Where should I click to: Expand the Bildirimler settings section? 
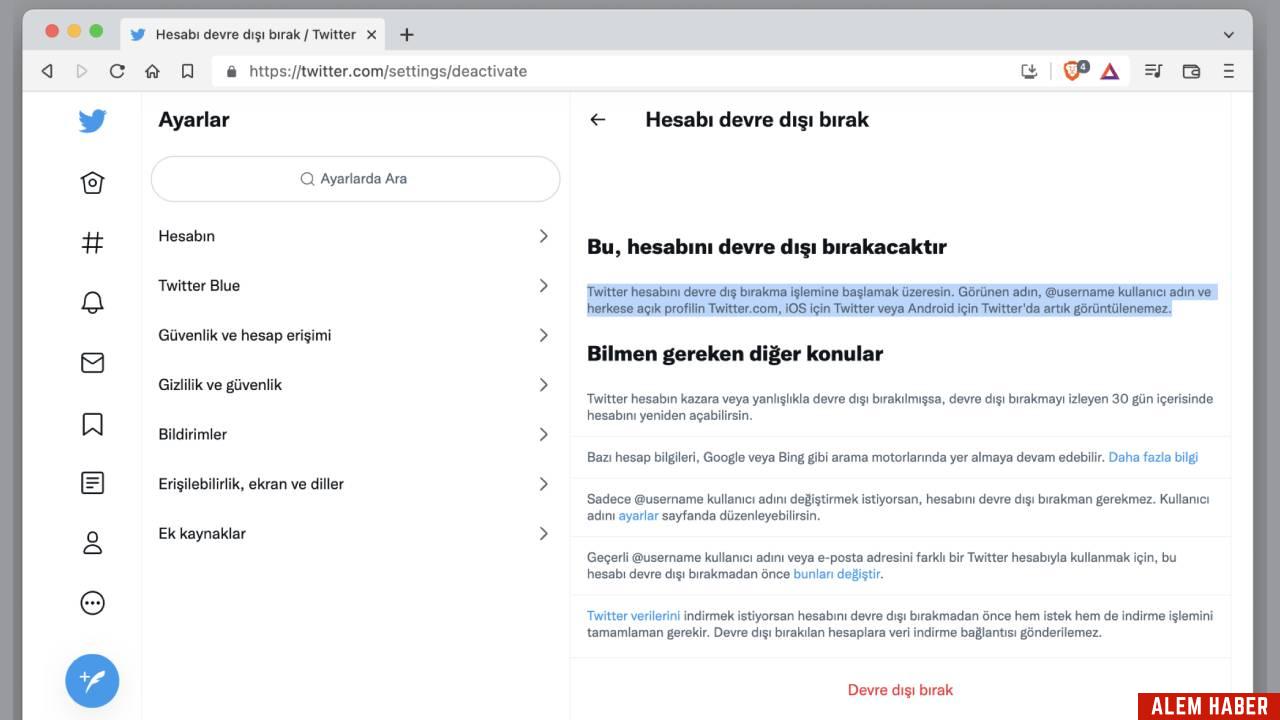coord(355,434)
